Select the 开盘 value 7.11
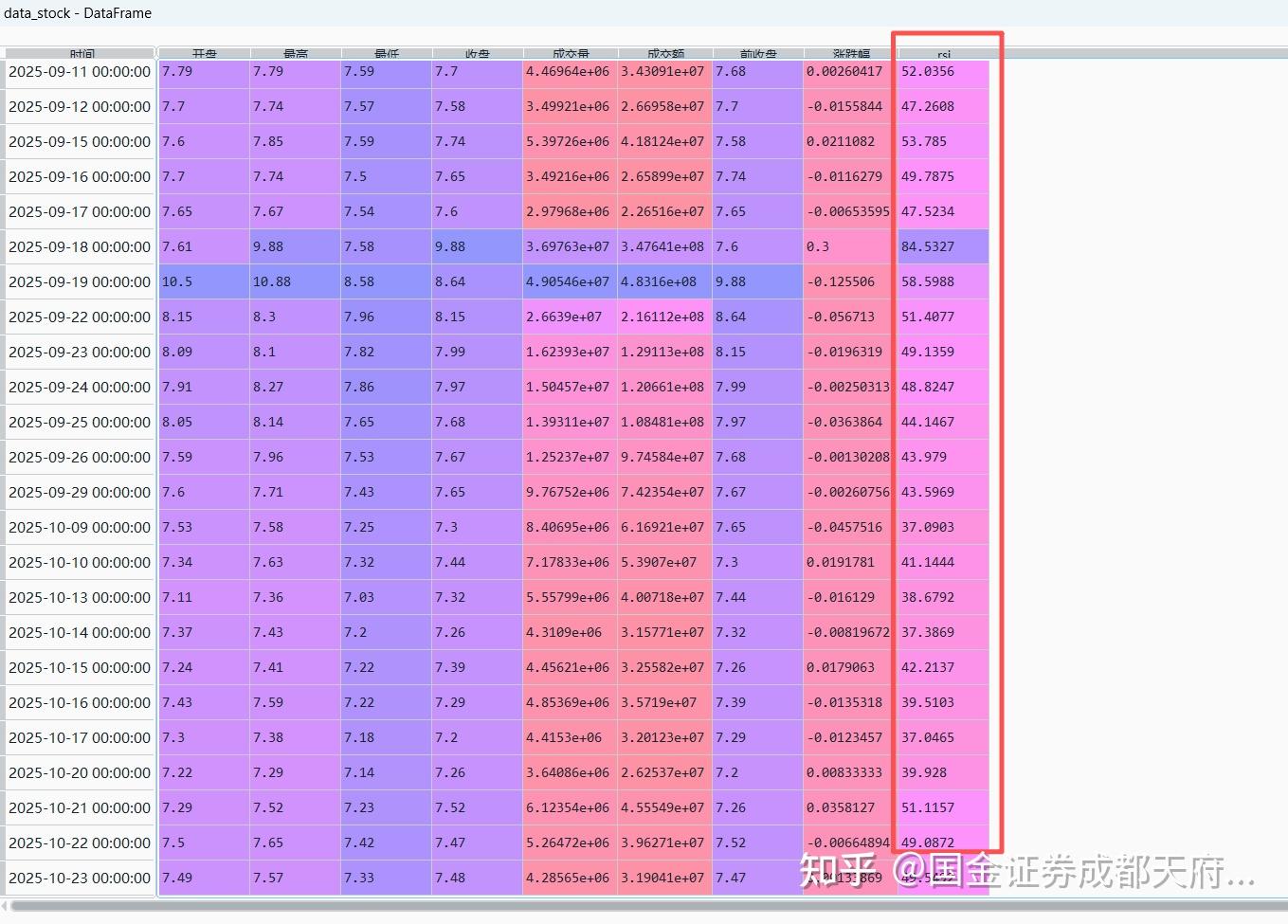Viewport: 1288px width, 924px height. 204,598
